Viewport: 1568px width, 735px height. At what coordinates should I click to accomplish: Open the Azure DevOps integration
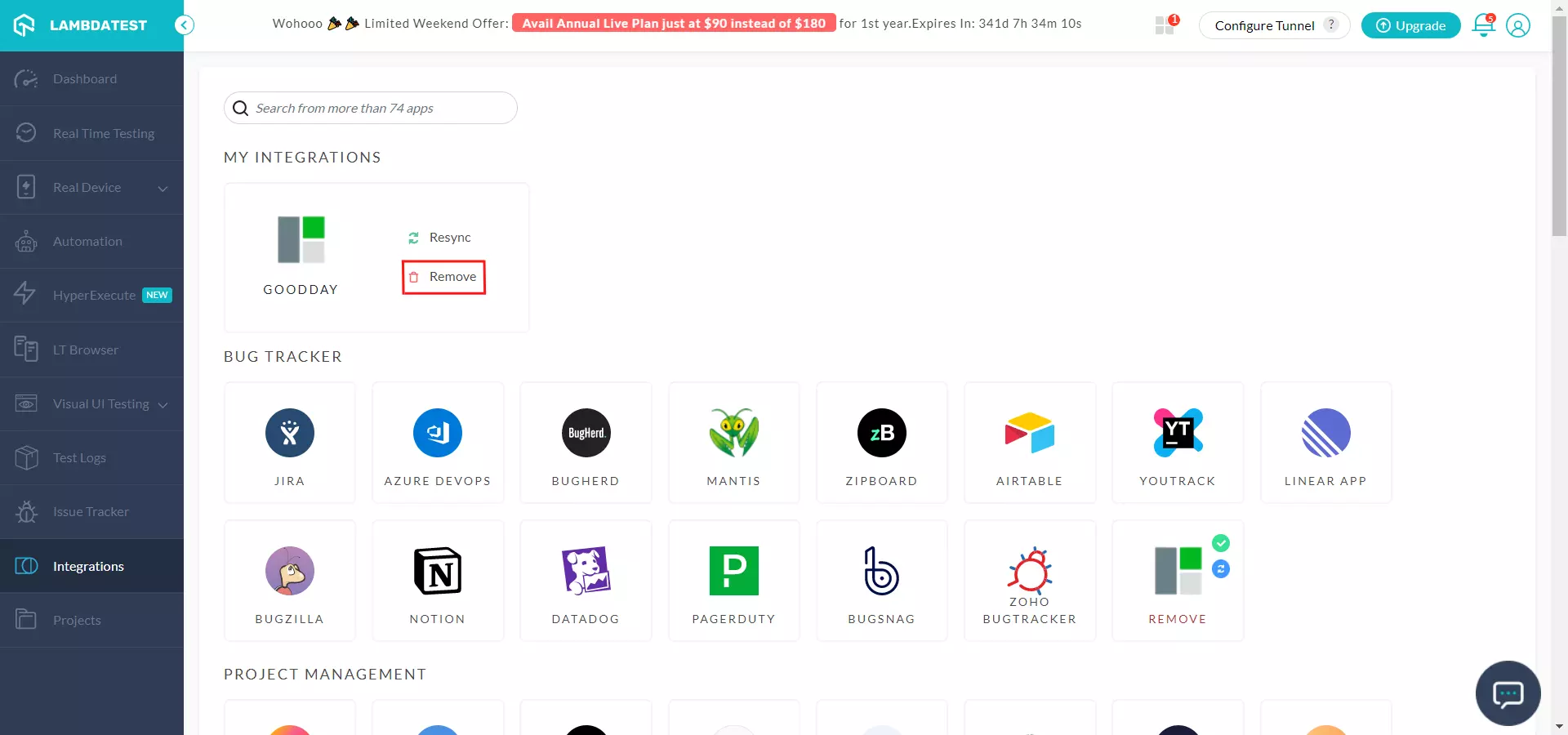[438, 433]
